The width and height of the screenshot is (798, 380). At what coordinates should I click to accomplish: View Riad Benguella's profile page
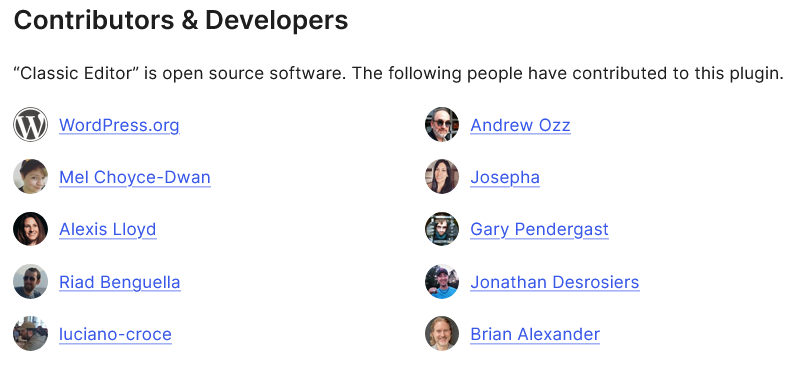(120, 282)
